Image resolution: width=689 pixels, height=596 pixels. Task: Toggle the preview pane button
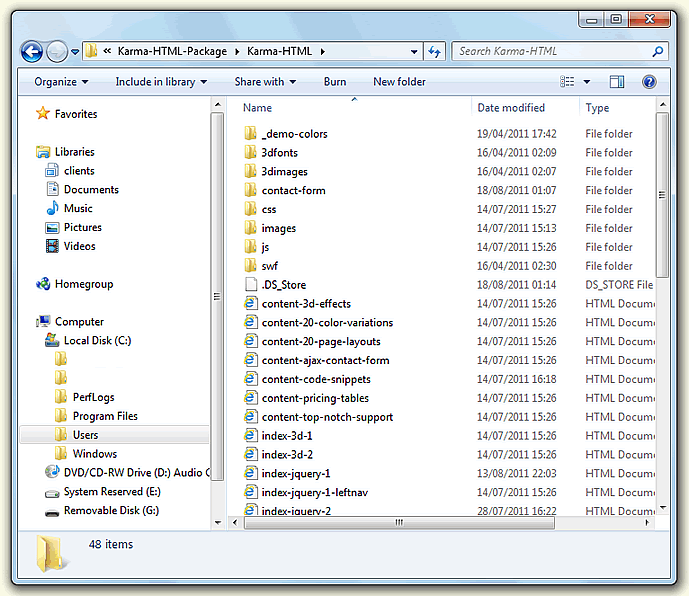[x=616, y=82]
